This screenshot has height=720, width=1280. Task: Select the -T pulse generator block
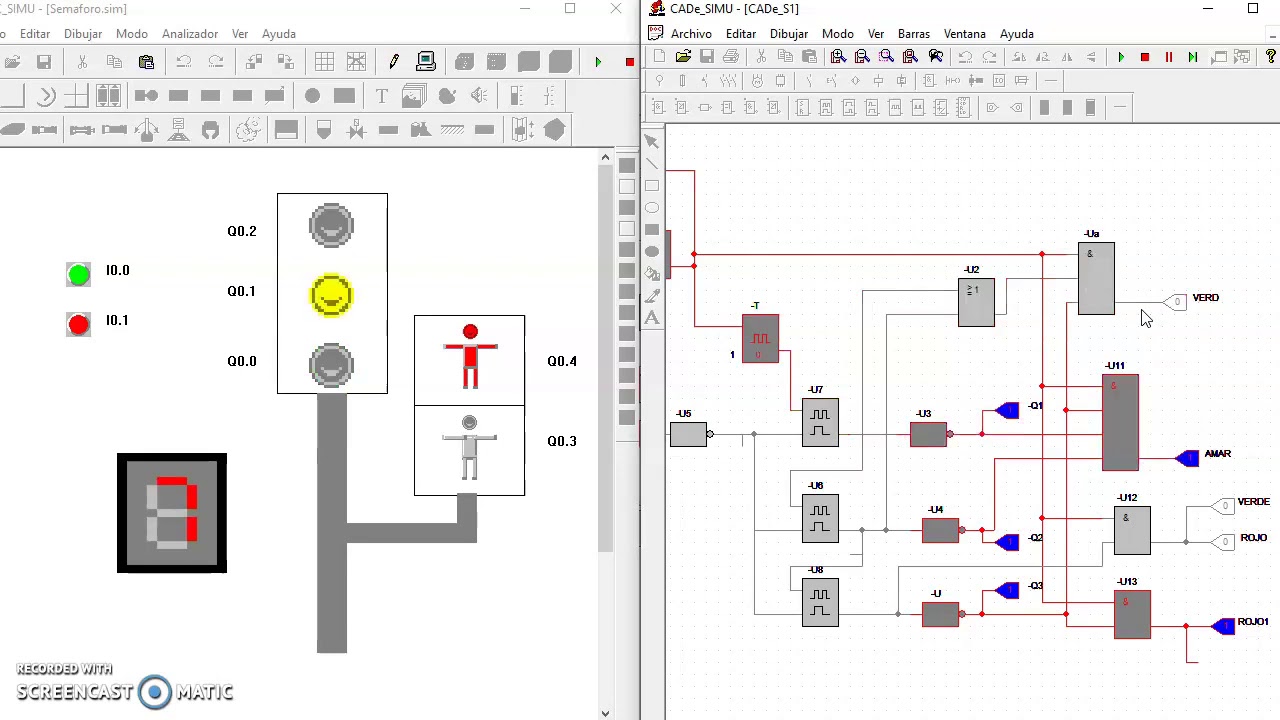click(x=760, y=338)
